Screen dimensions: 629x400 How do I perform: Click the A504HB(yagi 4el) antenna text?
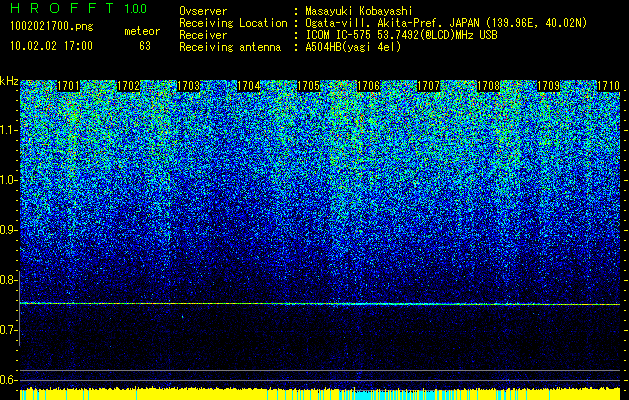click(x=353, y=47)
